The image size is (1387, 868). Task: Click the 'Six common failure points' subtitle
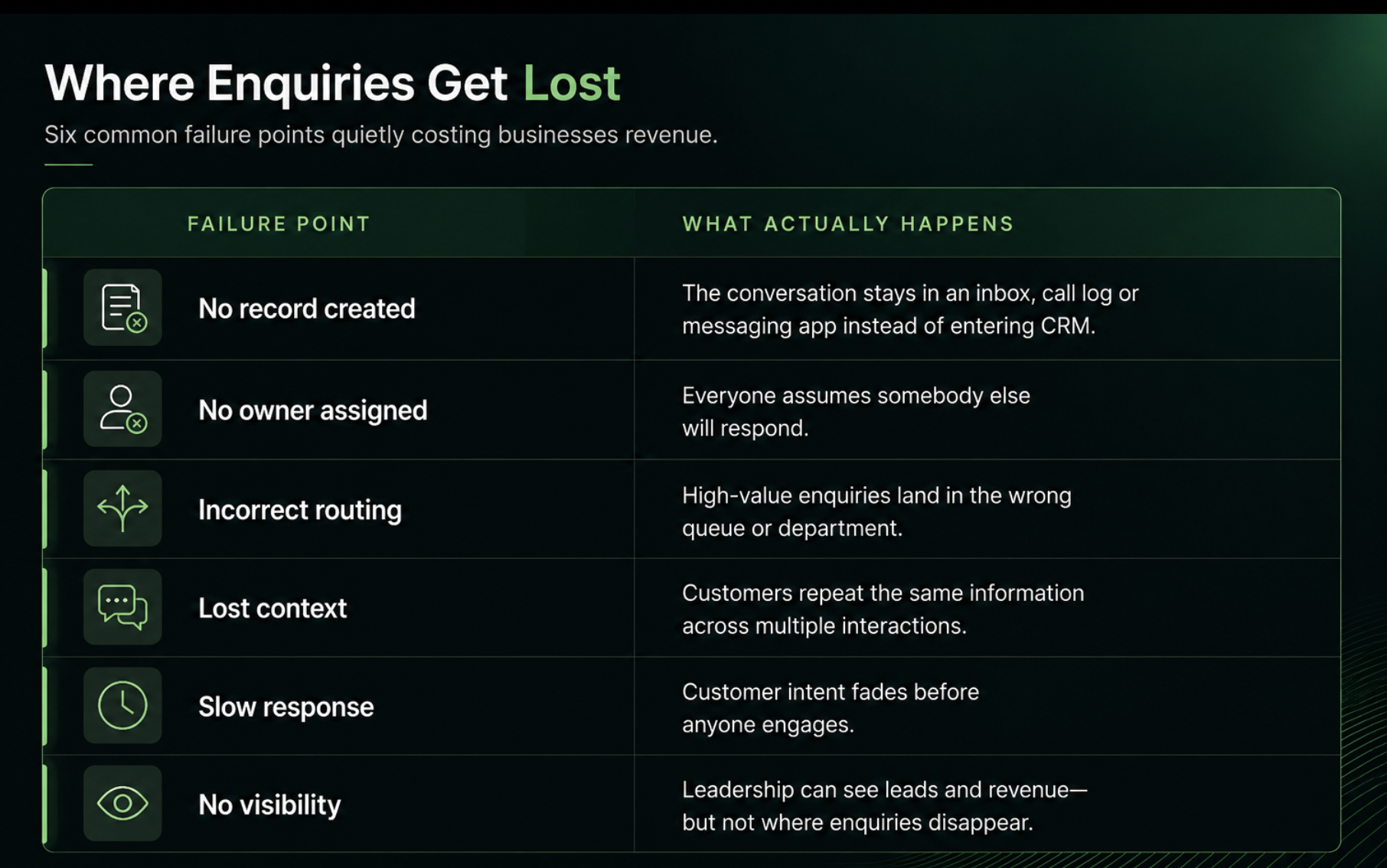tap(381, 135)
